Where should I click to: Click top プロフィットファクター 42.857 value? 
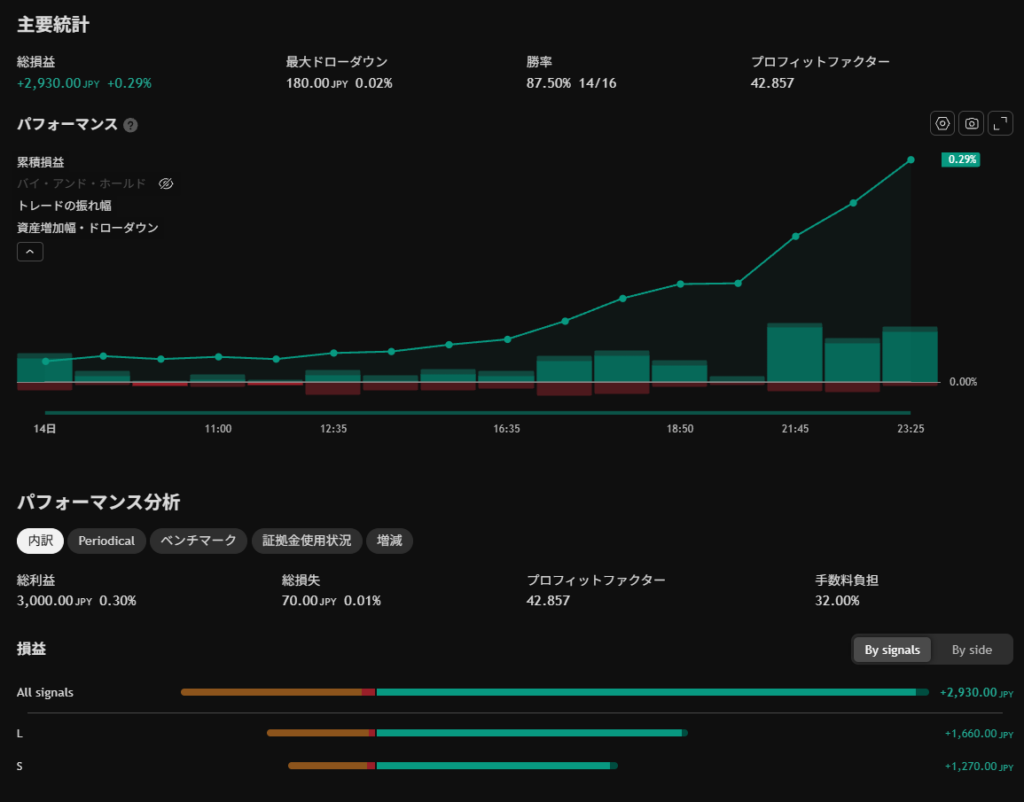pyautogui.click(x=772, y=84)
